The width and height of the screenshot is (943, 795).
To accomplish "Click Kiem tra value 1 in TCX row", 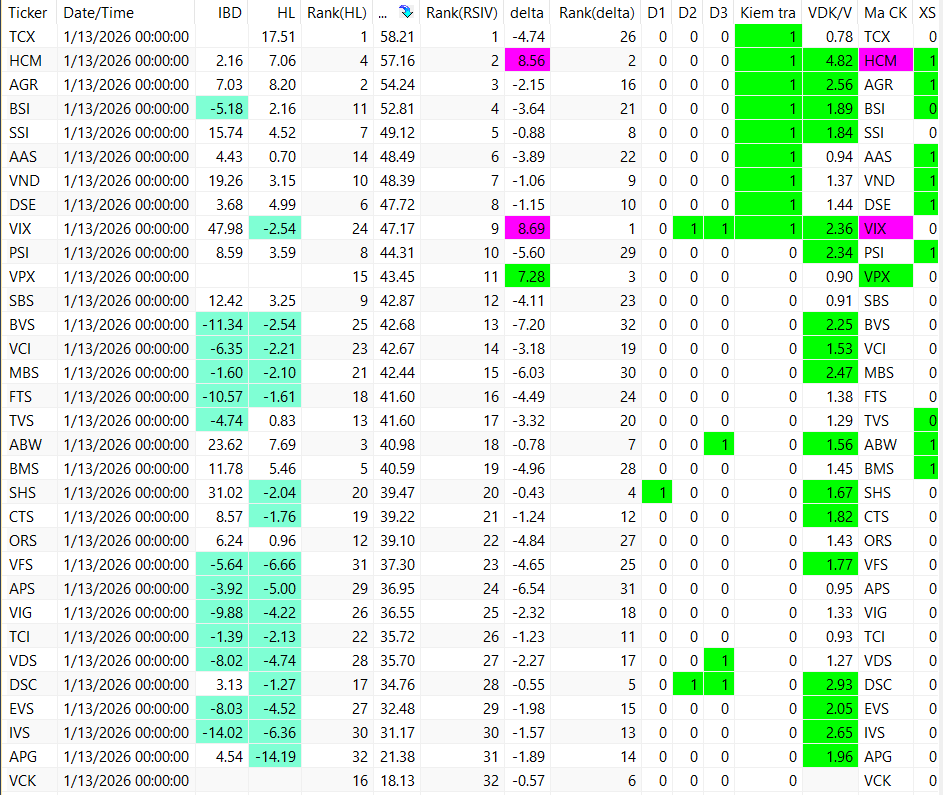I will (769, 37).
